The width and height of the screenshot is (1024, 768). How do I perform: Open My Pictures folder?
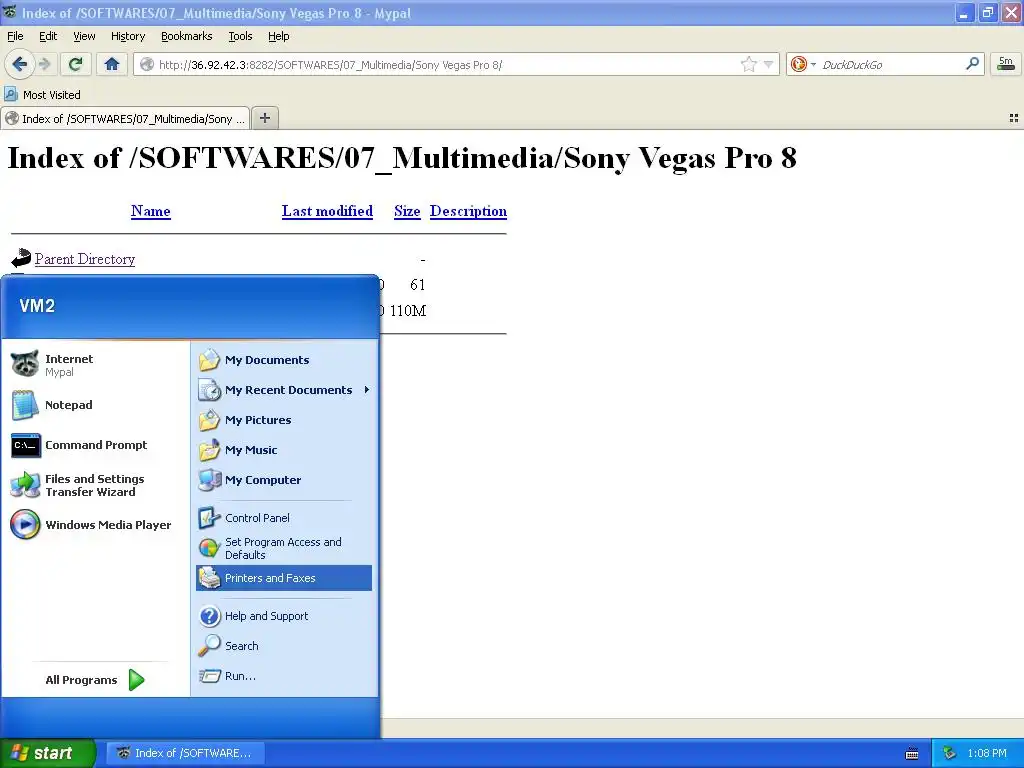pos(284,420)
